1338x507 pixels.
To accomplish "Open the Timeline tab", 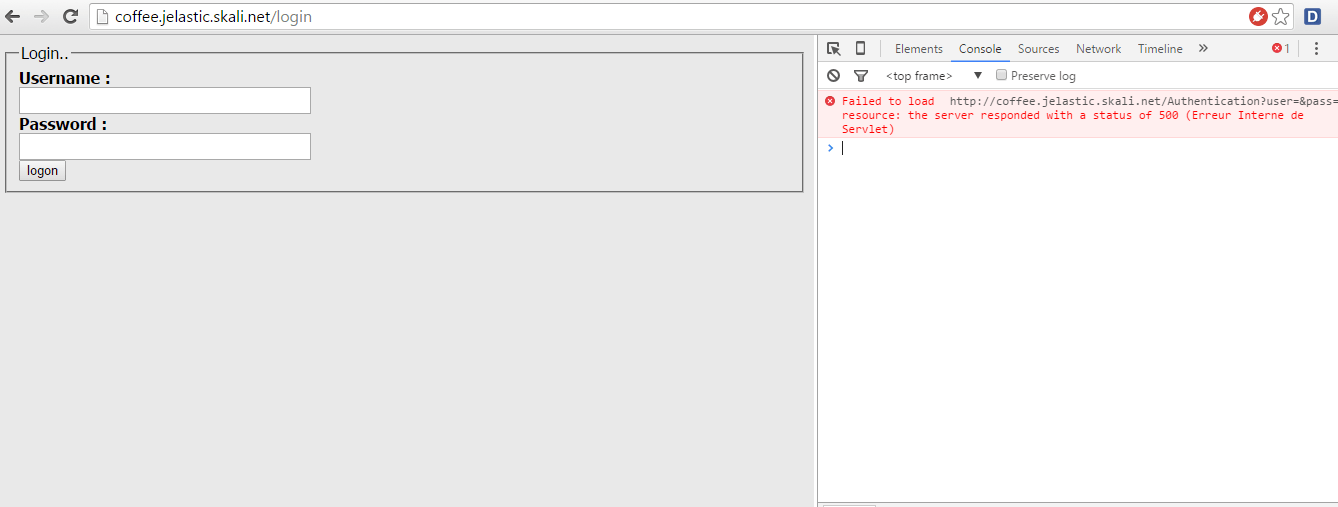I will click(1160, 49).
